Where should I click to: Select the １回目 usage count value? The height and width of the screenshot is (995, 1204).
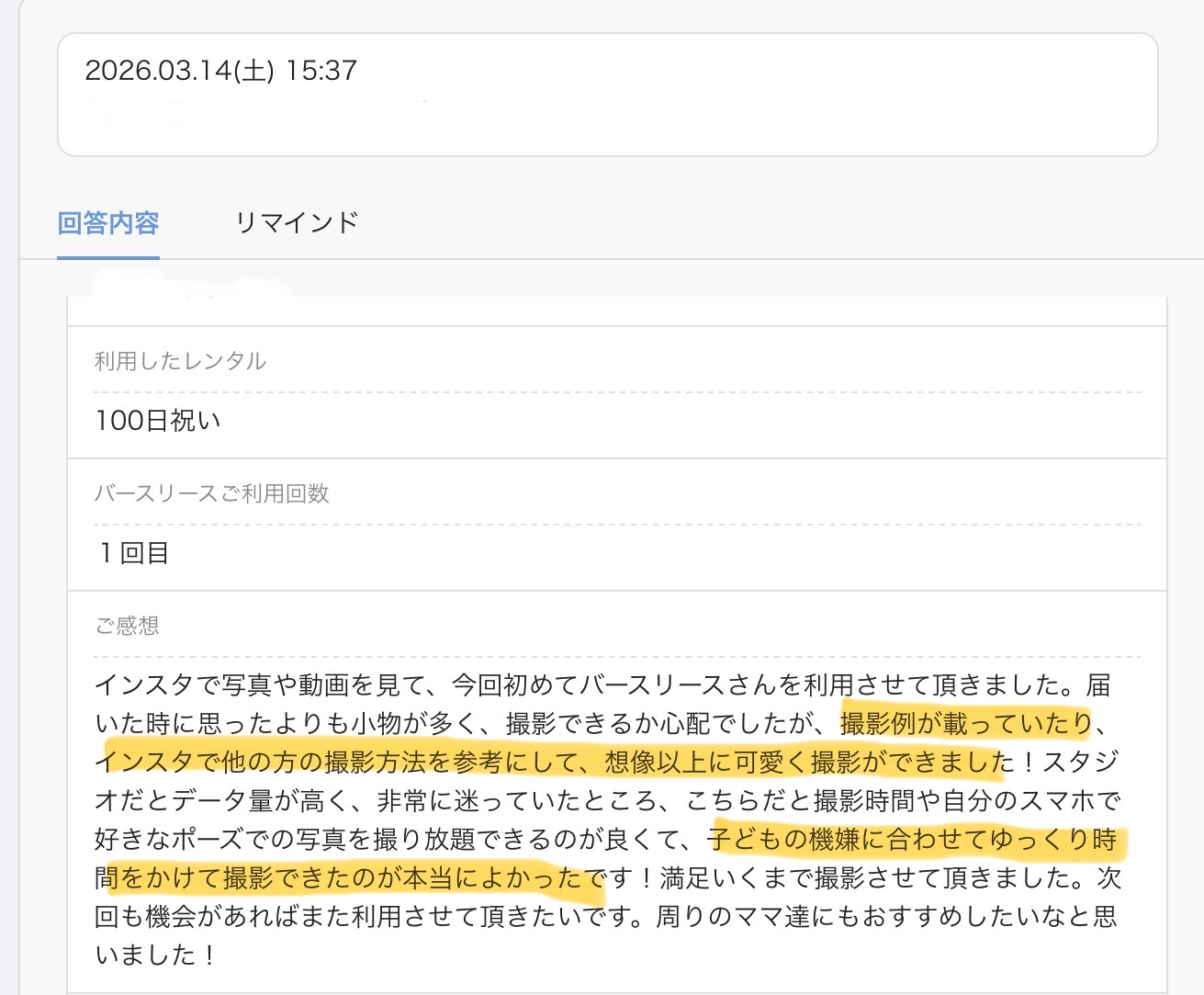tap(134, 553)
